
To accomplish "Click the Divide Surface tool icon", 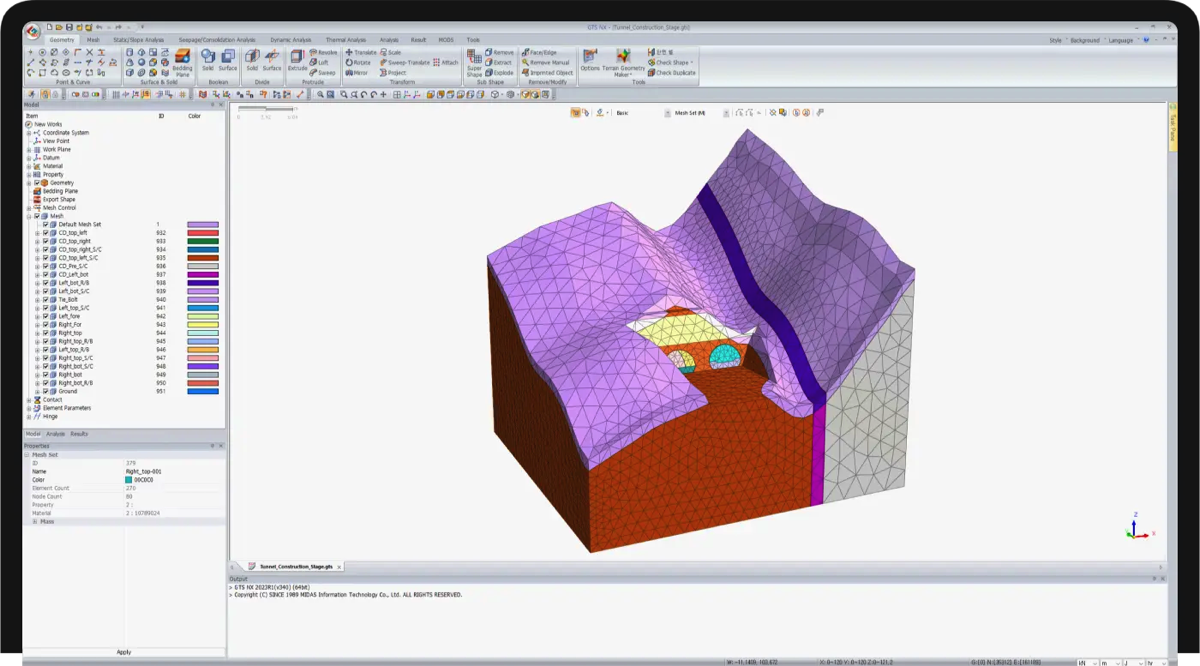I will point(271,60).
